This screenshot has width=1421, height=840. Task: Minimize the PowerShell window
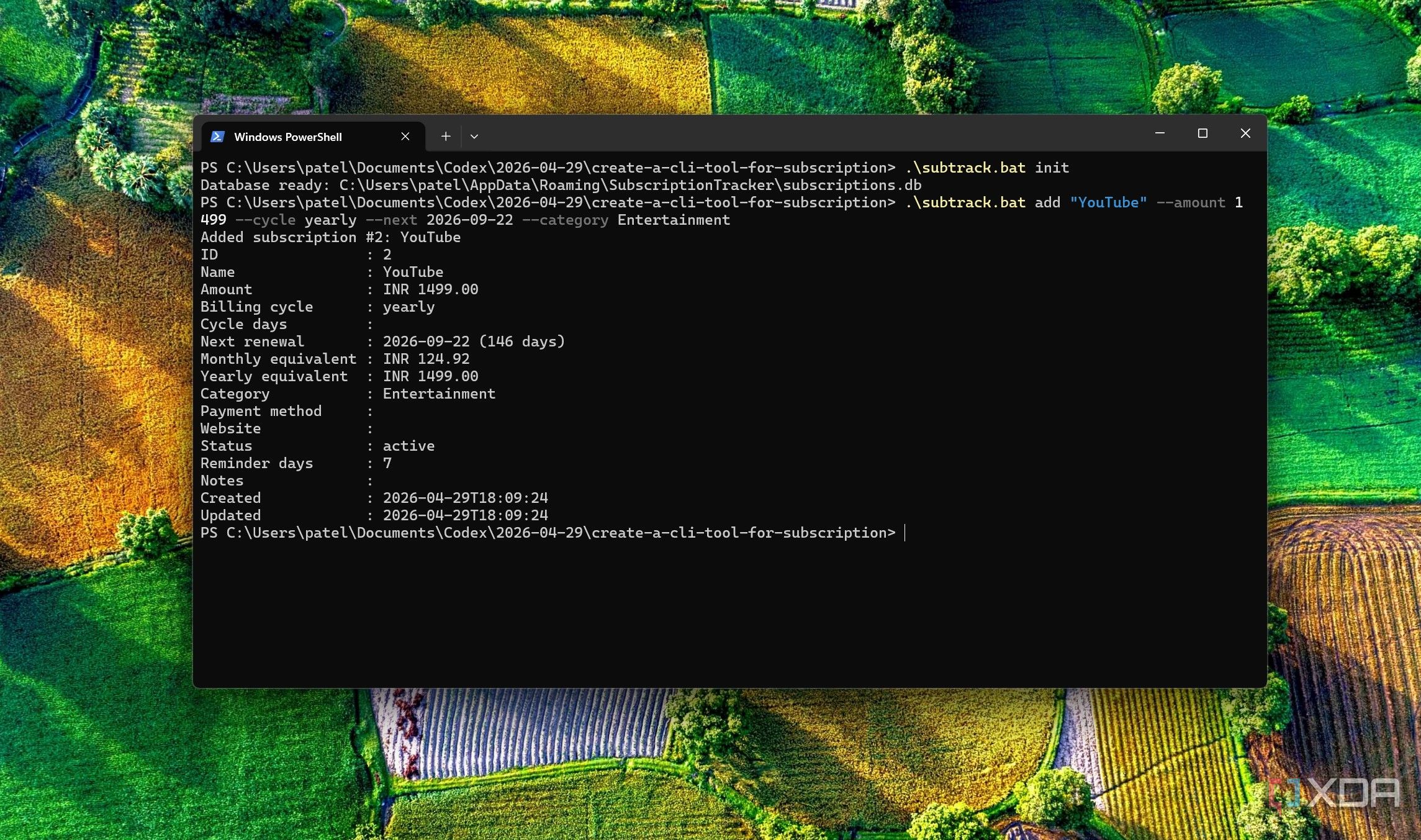pyautogui.click(x=1160, y=133)
